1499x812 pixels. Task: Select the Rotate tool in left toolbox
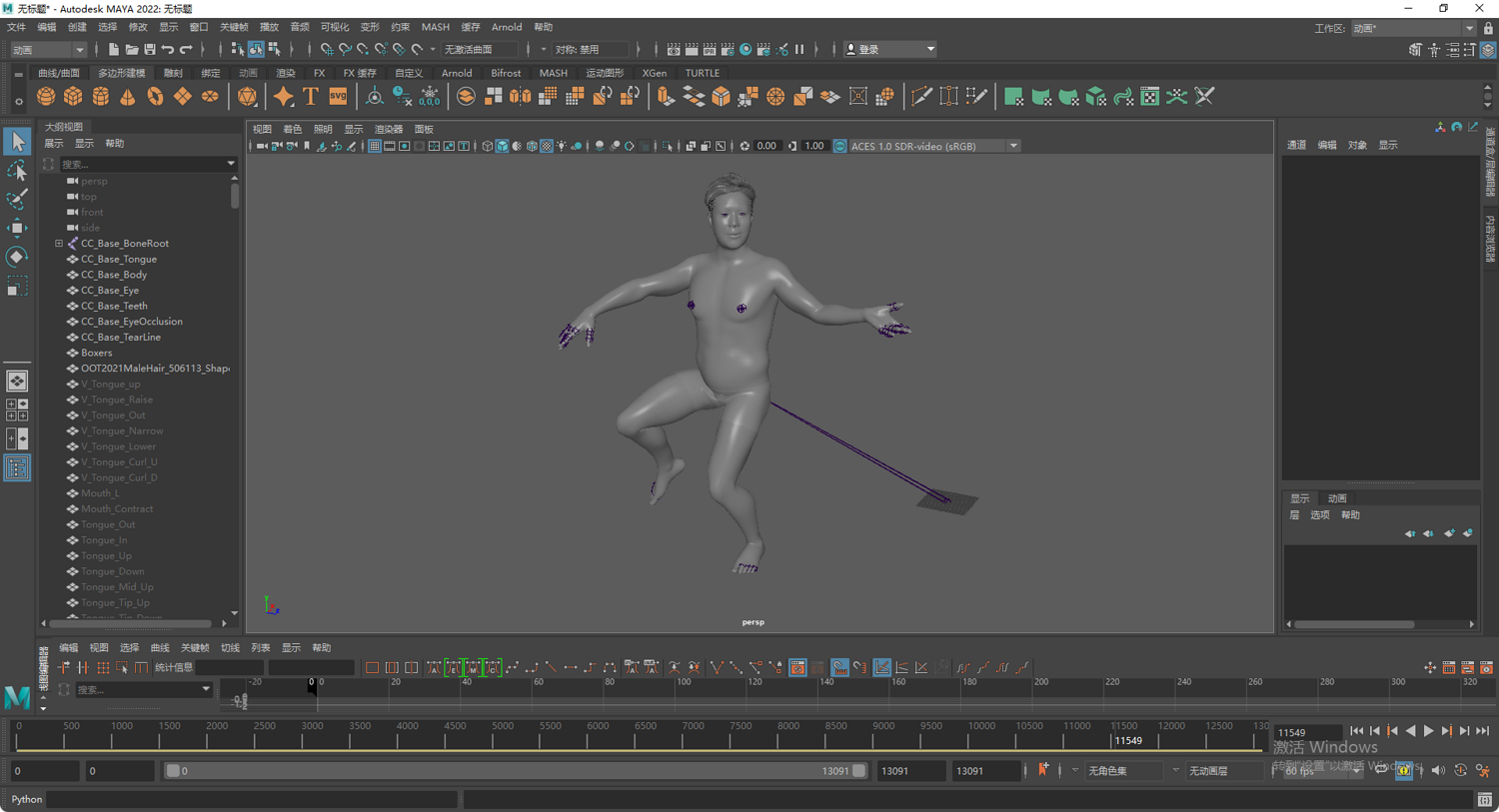[17, 257]
